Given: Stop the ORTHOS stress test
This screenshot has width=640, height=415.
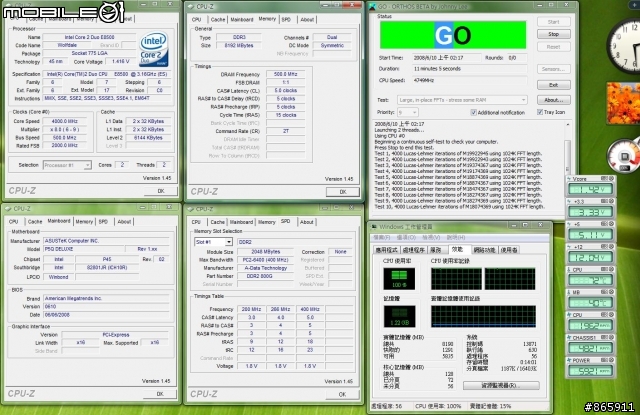Looking at the screenshot, I should coord(553,34).
